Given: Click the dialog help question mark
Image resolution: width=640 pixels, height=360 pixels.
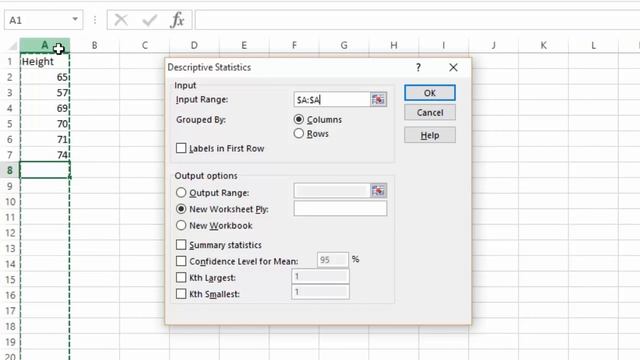Looking at the screenshot, I should [418, 67].
